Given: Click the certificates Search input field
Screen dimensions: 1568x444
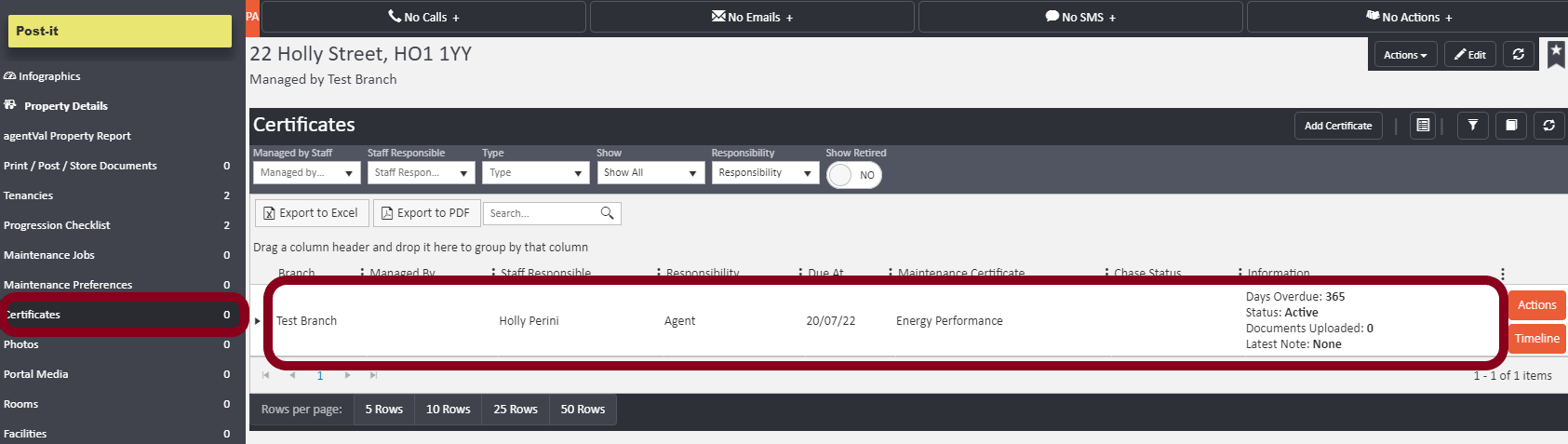Looking at the screenshot, I should pos(540,213).
